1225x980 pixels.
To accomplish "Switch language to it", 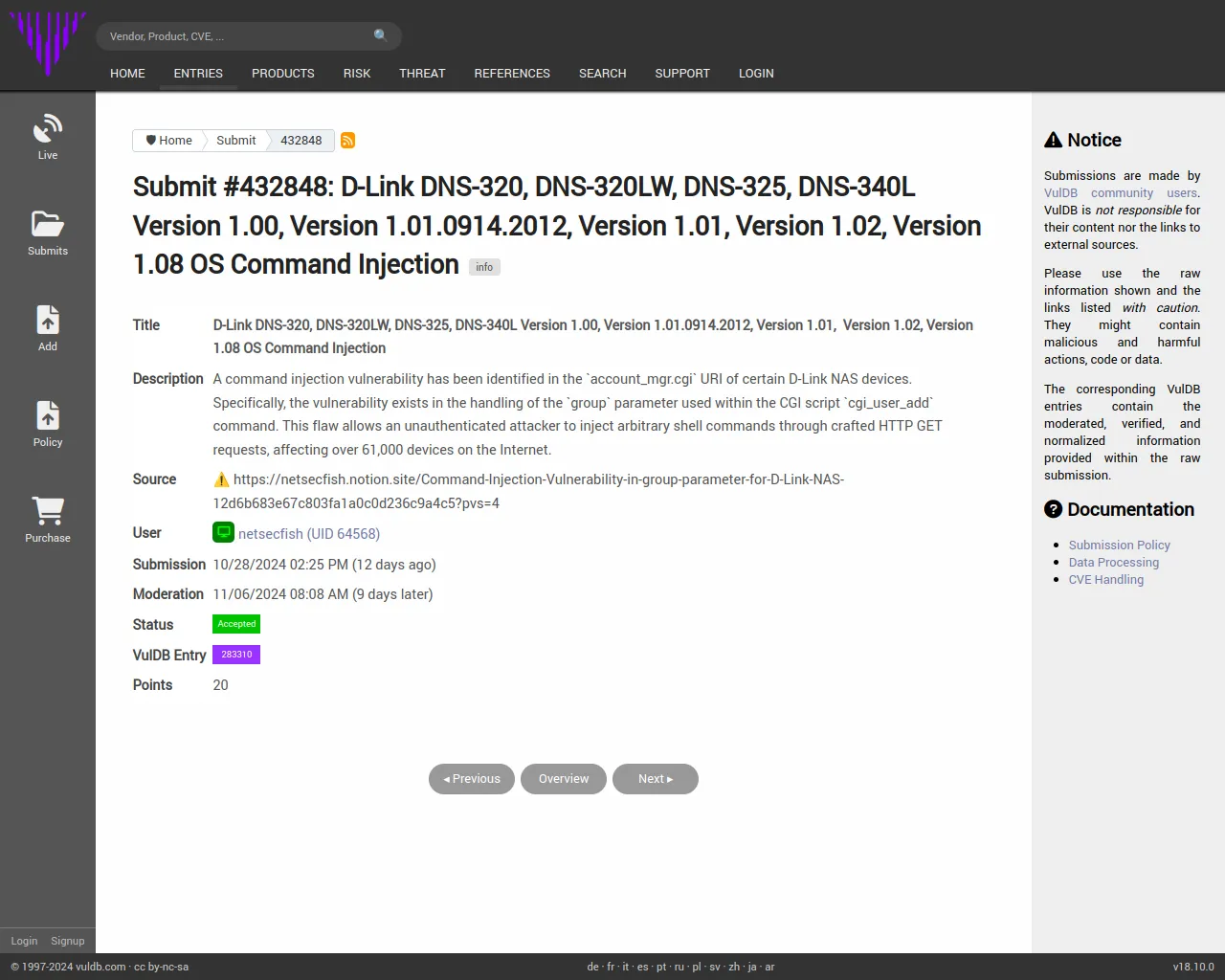I will [626, 967].
